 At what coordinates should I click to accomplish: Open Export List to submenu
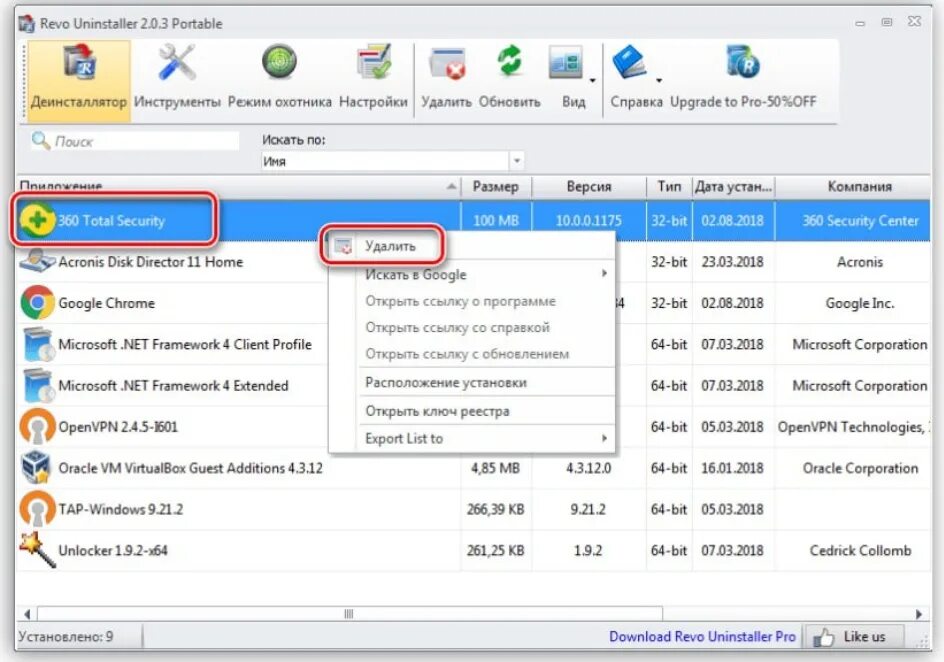click(471, 438)
